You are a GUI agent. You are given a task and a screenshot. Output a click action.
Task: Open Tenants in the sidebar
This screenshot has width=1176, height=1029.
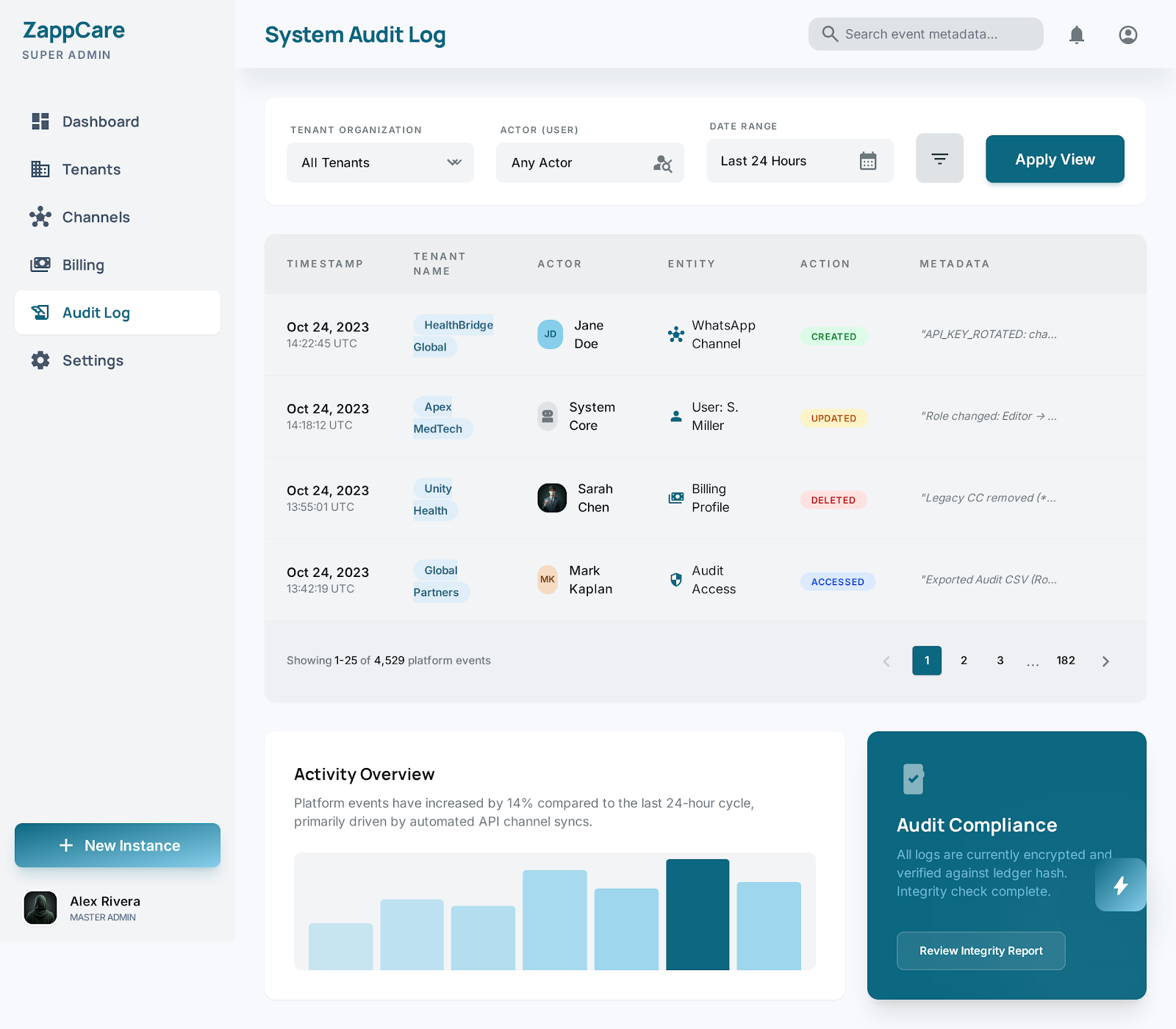(x=91, y=170)
